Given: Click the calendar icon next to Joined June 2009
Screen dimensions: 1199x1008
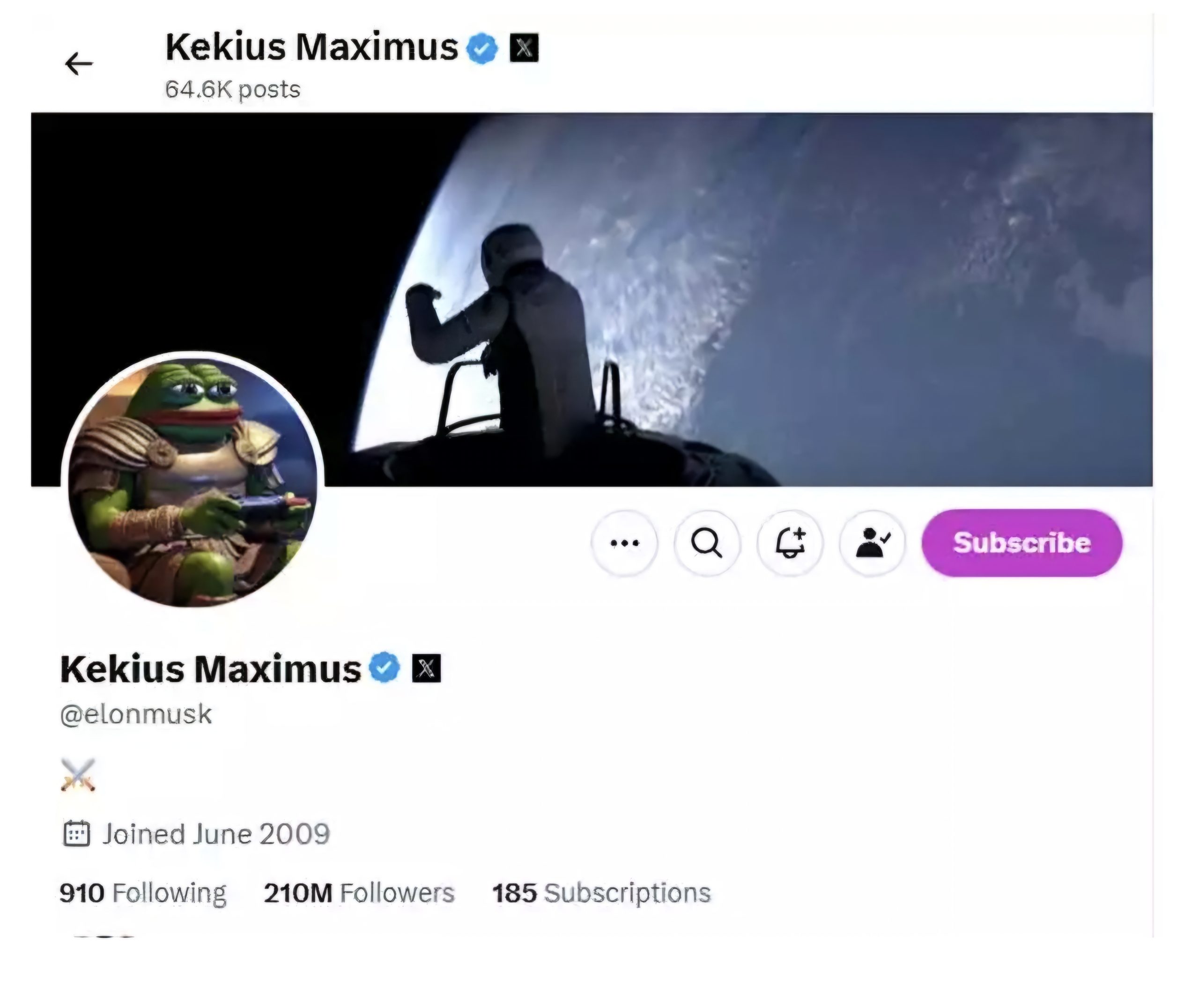Looking at the screenshot, I should coord(76,834).
